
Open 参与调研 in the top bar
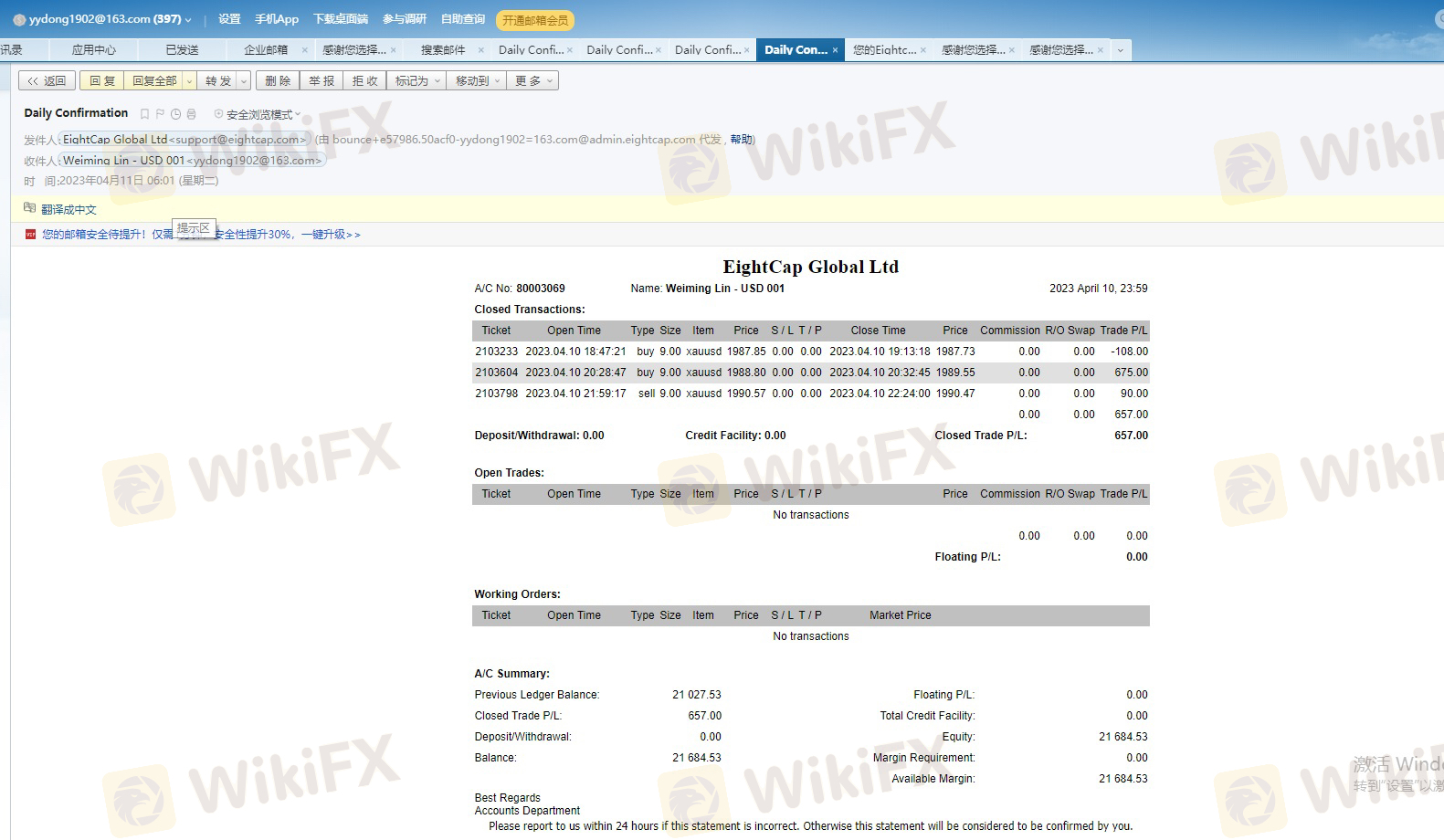click(405, 19)
